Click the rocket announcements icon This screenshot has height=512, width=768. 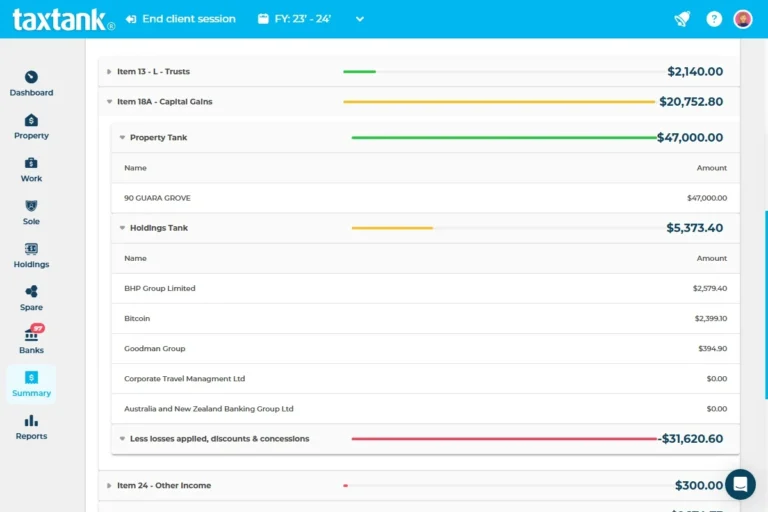682,19
